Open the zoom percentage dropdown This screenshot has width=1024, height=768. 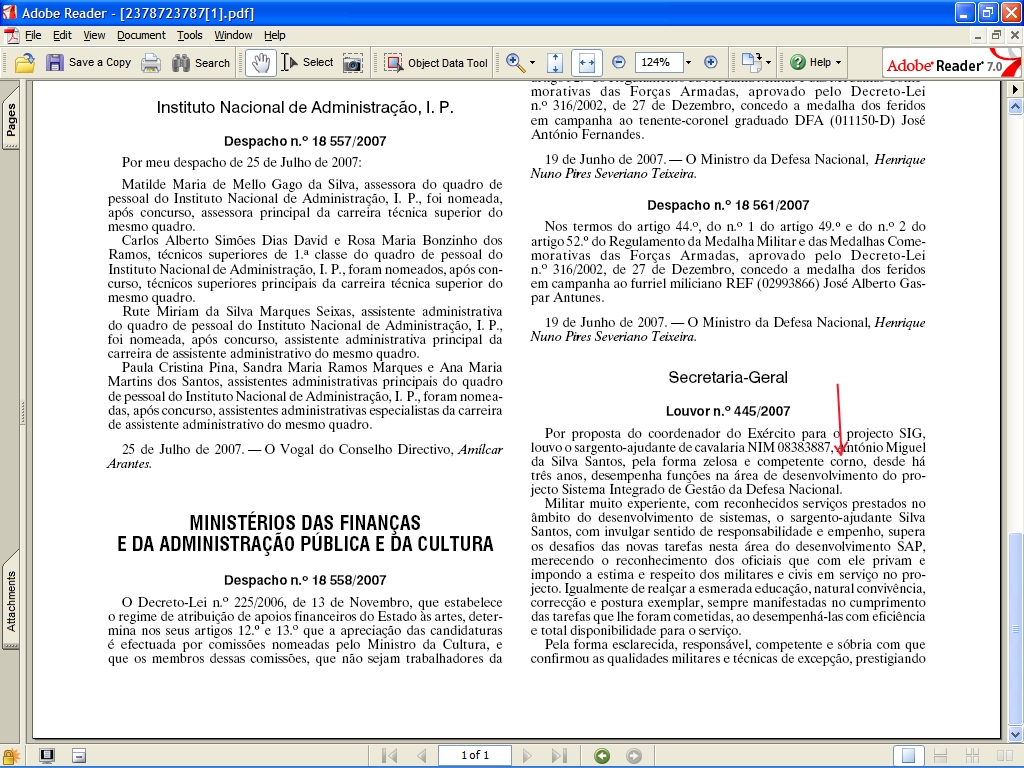pyautogui.click(x=688, y=63)
